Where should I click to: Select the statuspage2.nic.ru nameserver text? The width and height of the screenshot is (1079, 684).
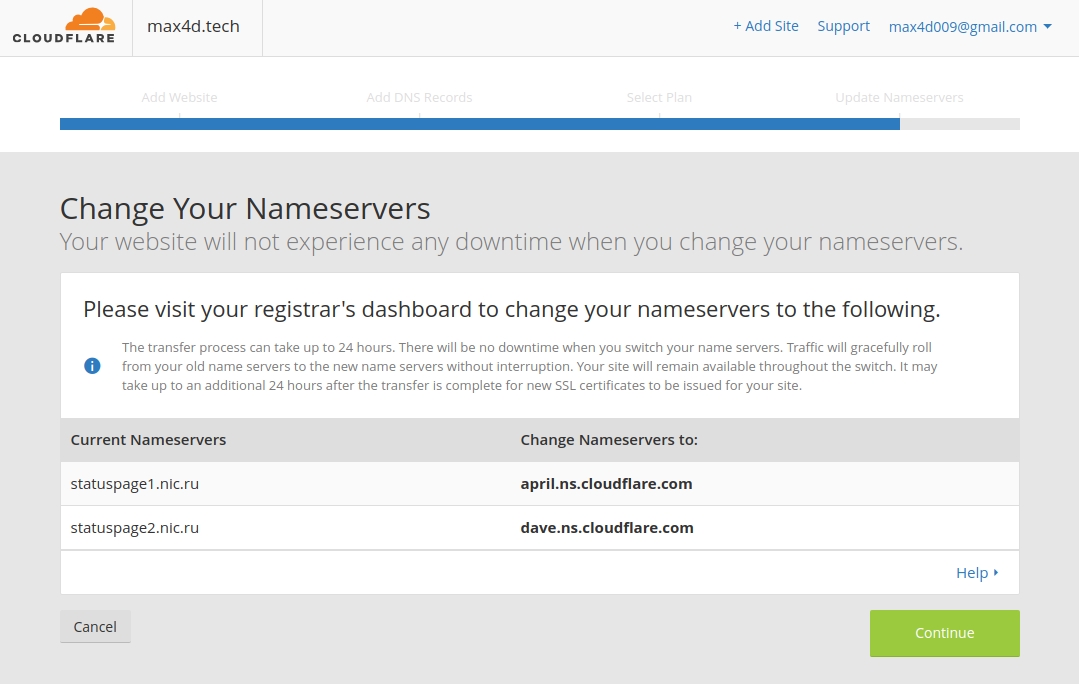point(135,528)
